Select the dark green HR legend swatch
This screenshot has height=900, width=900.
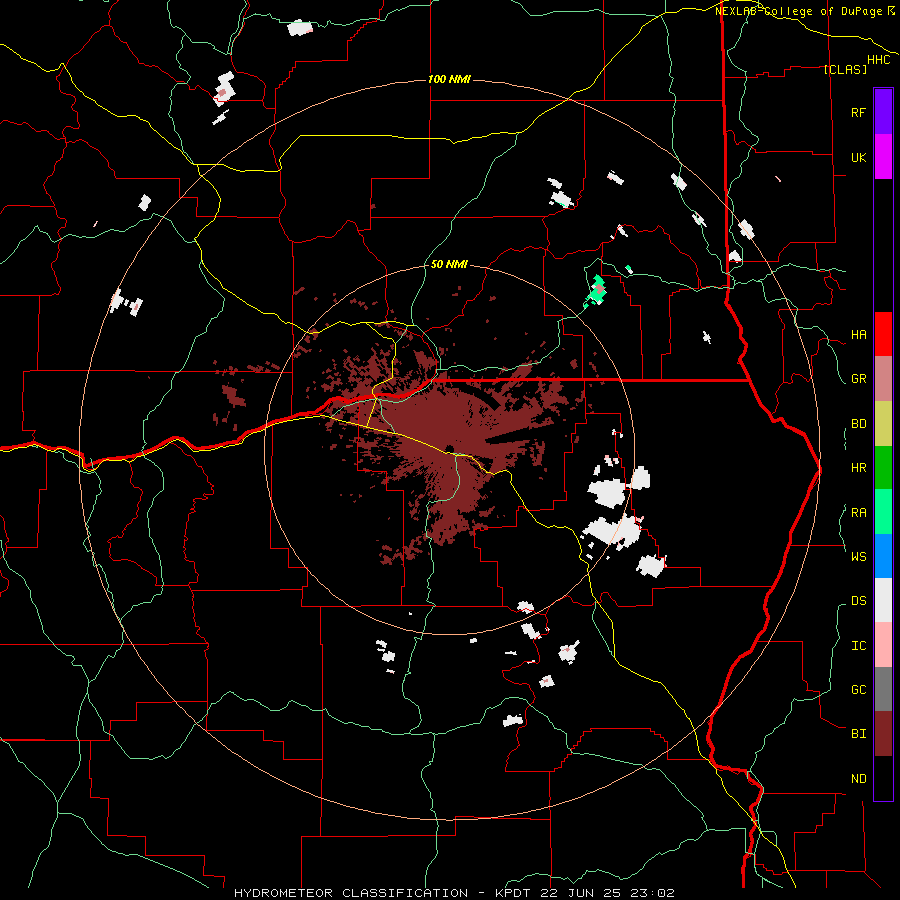click(883, 467)
